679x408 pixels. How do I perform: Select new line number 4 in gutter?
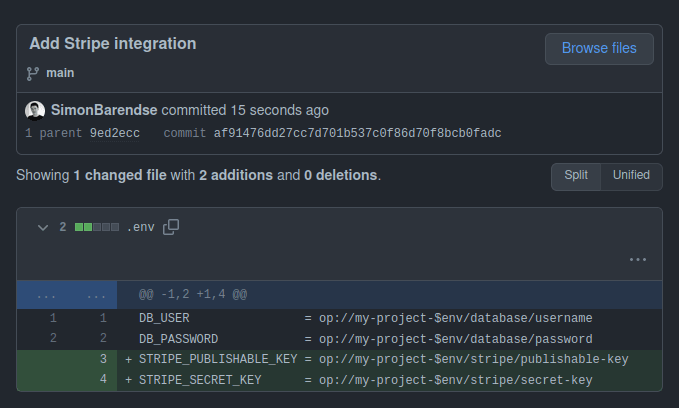click(103, 379)
